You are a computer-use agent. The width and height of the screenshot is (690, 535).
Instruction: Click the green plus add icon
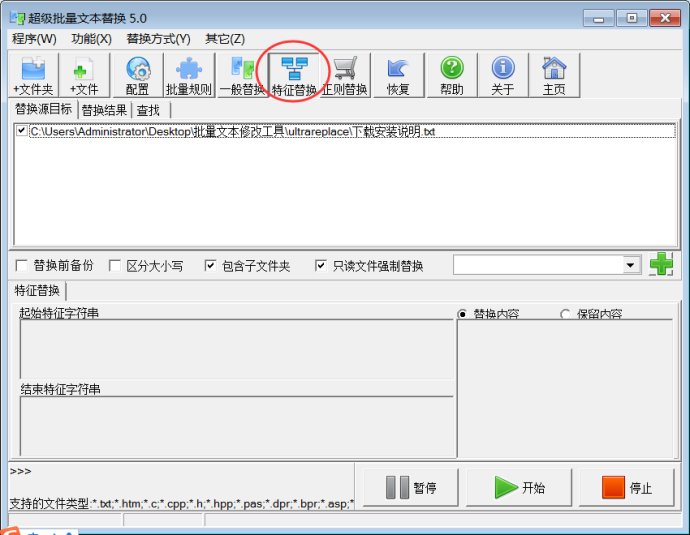click(661, 265)
